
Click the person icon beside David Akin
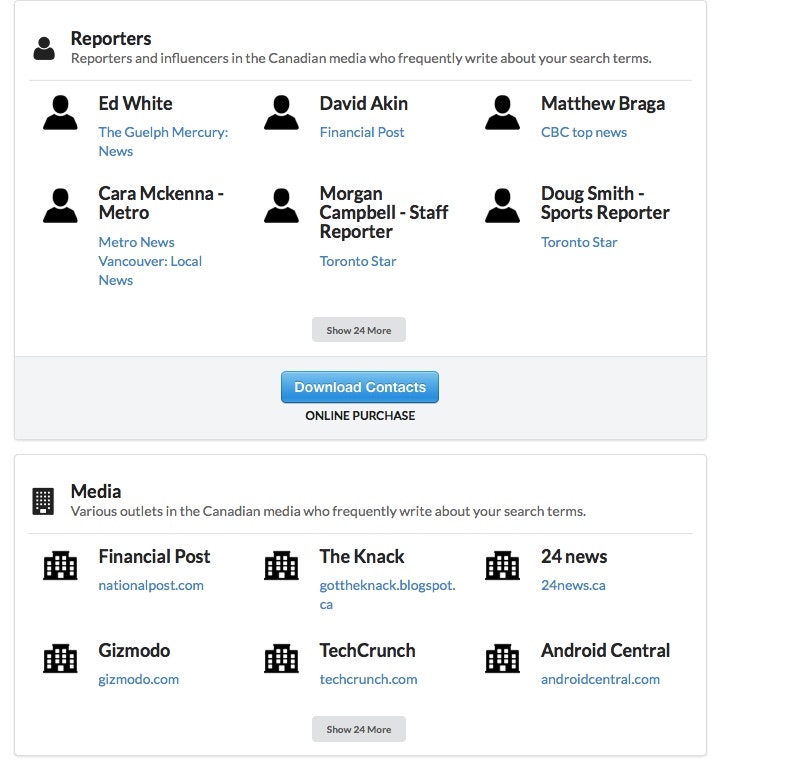(281, 113)
